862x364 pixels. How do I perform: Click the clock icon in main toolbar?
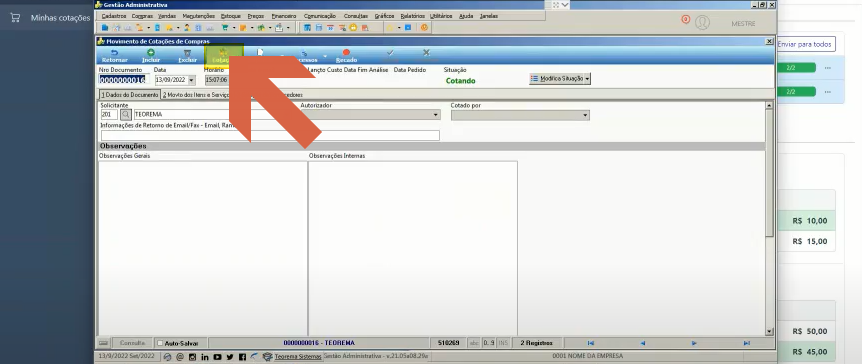424,27
